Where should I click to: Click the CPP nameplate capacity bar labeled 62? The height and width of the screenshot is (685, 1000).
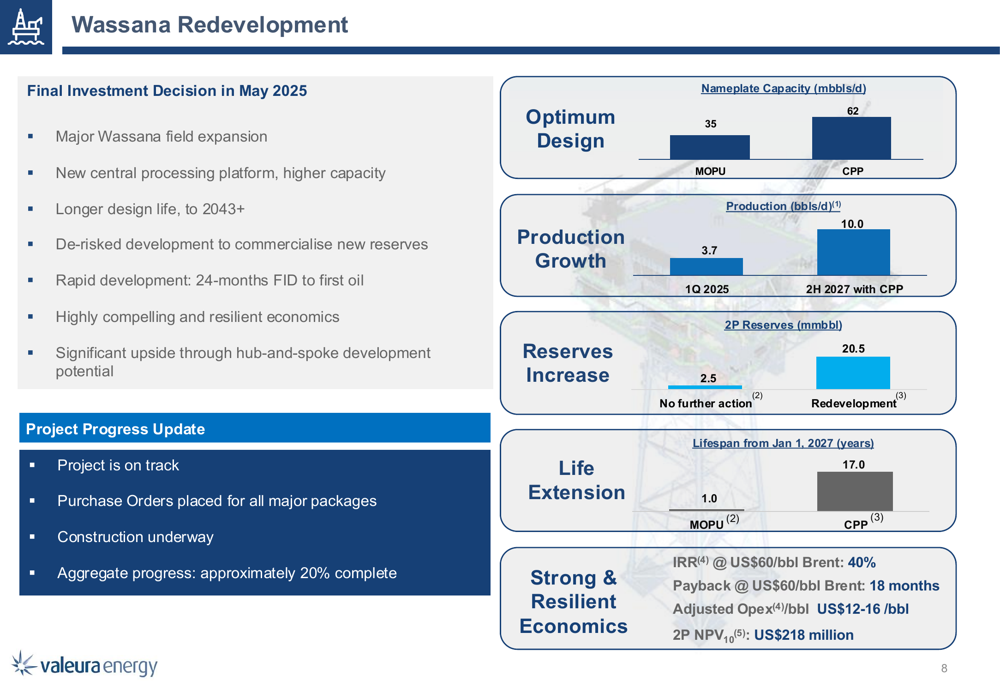click(x=851, y=138)
